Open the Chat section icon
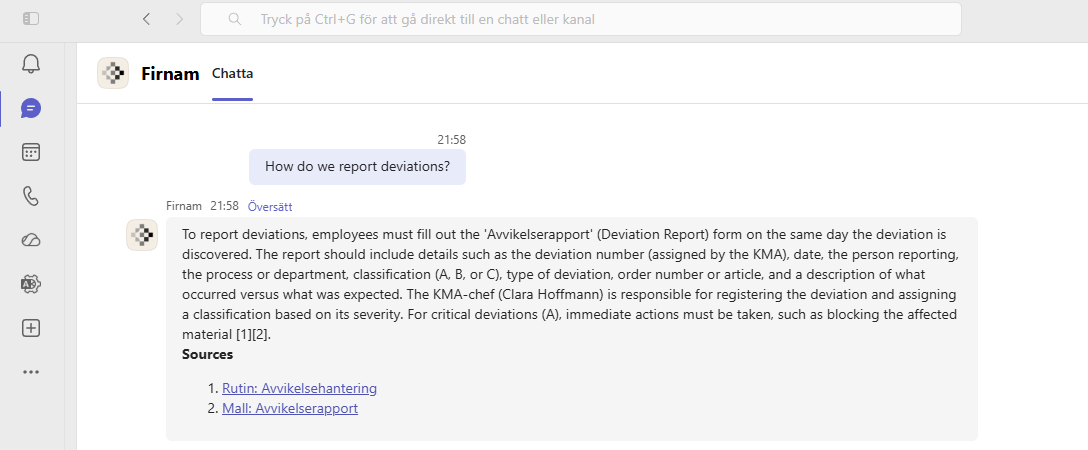Screen dimensions: 1088x450 31,108
